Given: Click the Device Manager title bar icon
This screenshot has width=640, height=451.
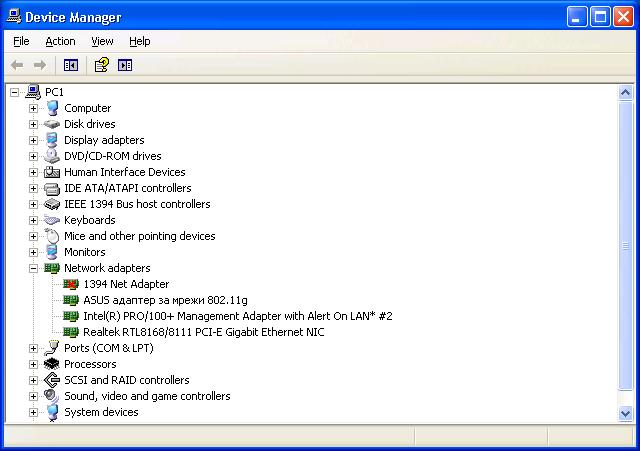Looking at the screenshot, I should [14, 16].
